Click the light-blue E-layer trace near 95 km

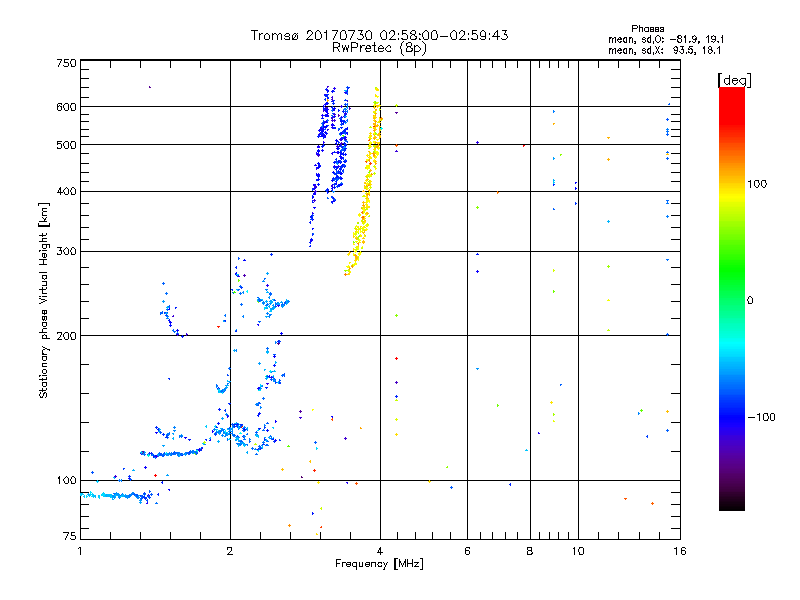[x=117, y=495]
